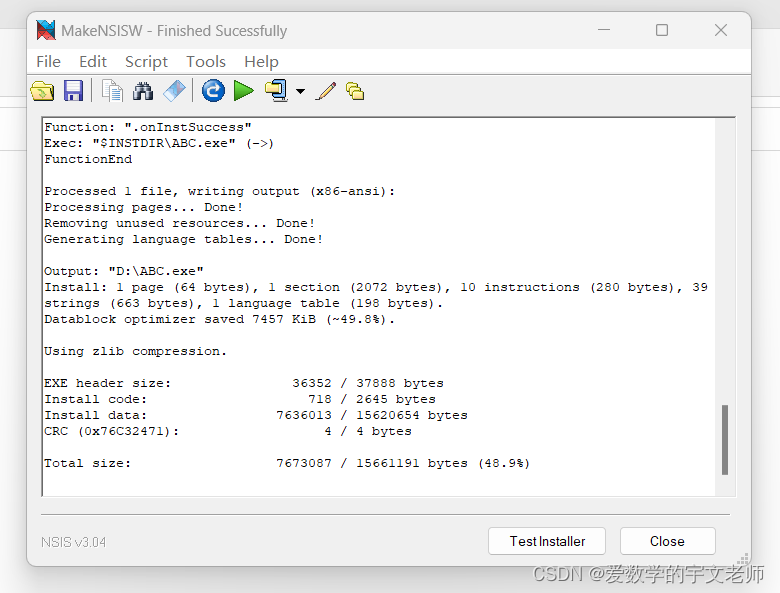Click the Test Installer button
Screen dimensions: 780x593
[547, 541]
